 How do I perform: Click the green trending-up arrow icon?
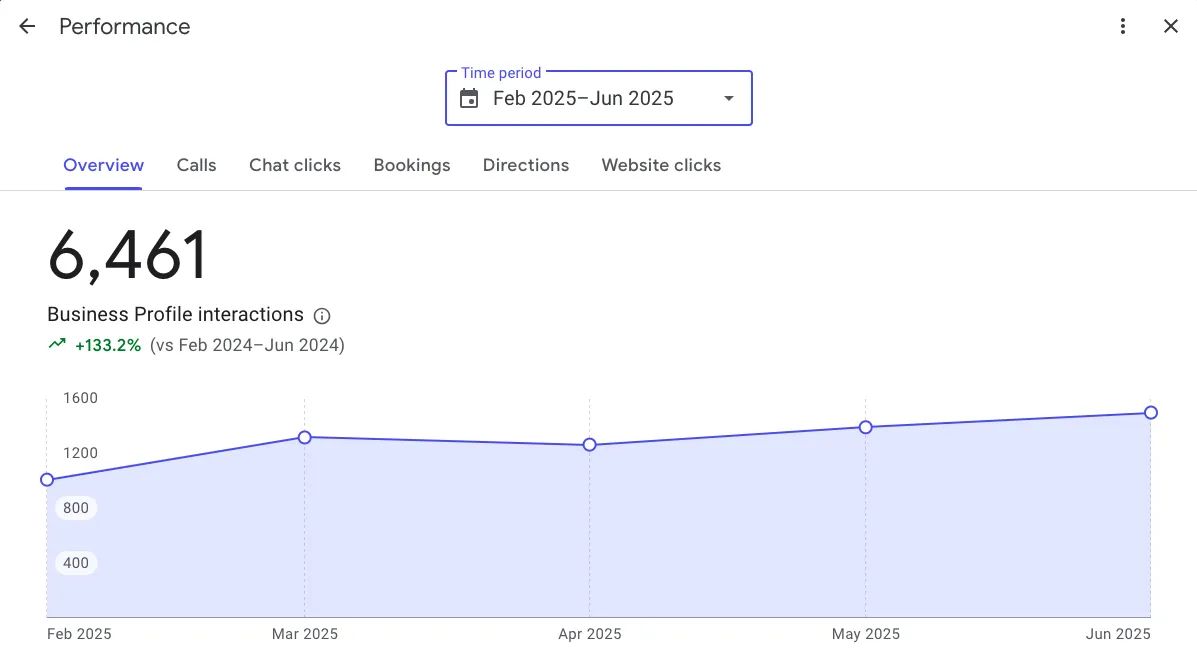click(57, 344)
